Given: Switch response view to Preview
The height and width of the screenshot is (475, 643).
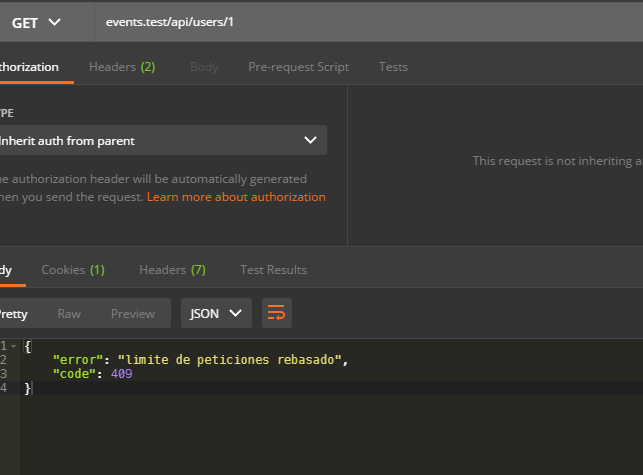Looking at the screenshot, I should (133, 314).
